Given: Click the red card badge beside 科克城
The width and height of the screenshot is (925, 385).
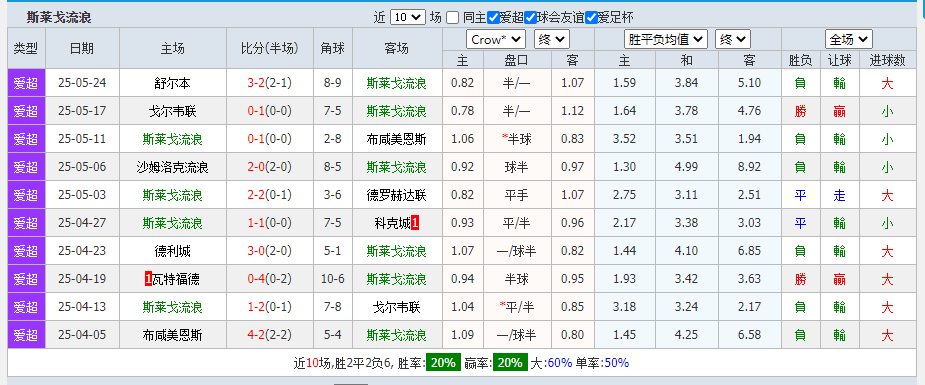Looking at the screenshot, I should point(415,223).
